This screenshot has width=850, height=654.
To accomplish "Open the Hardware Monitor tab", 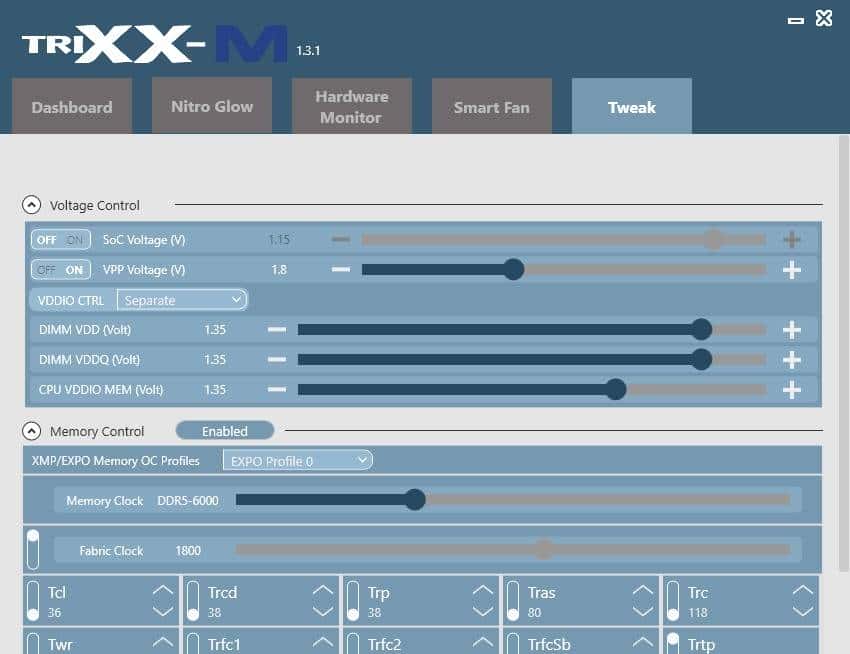I will click(351, 106).
